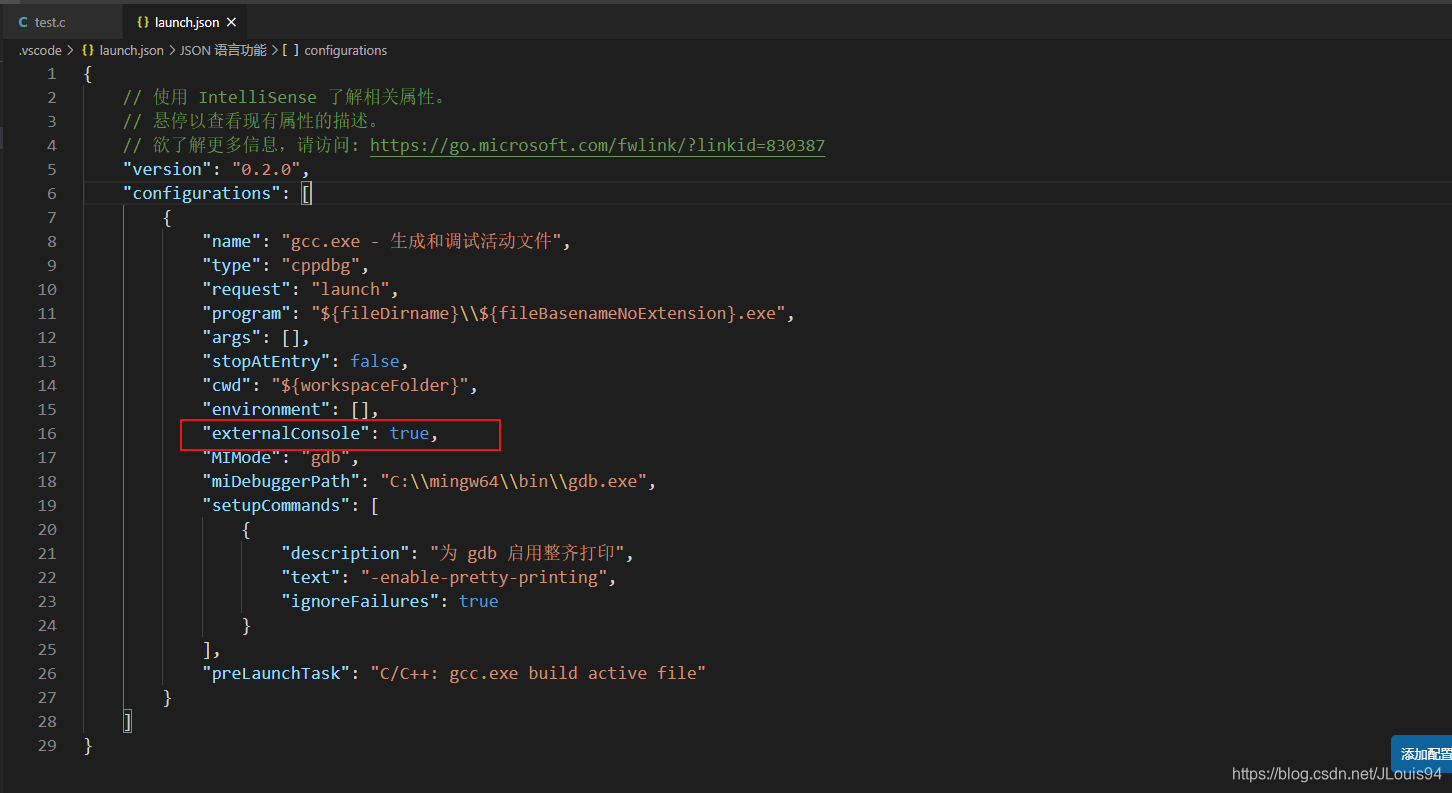Open the launch.json breadcrumb item
The image size is (1452, 793).
pyautogui.click(x=131, y=50)
